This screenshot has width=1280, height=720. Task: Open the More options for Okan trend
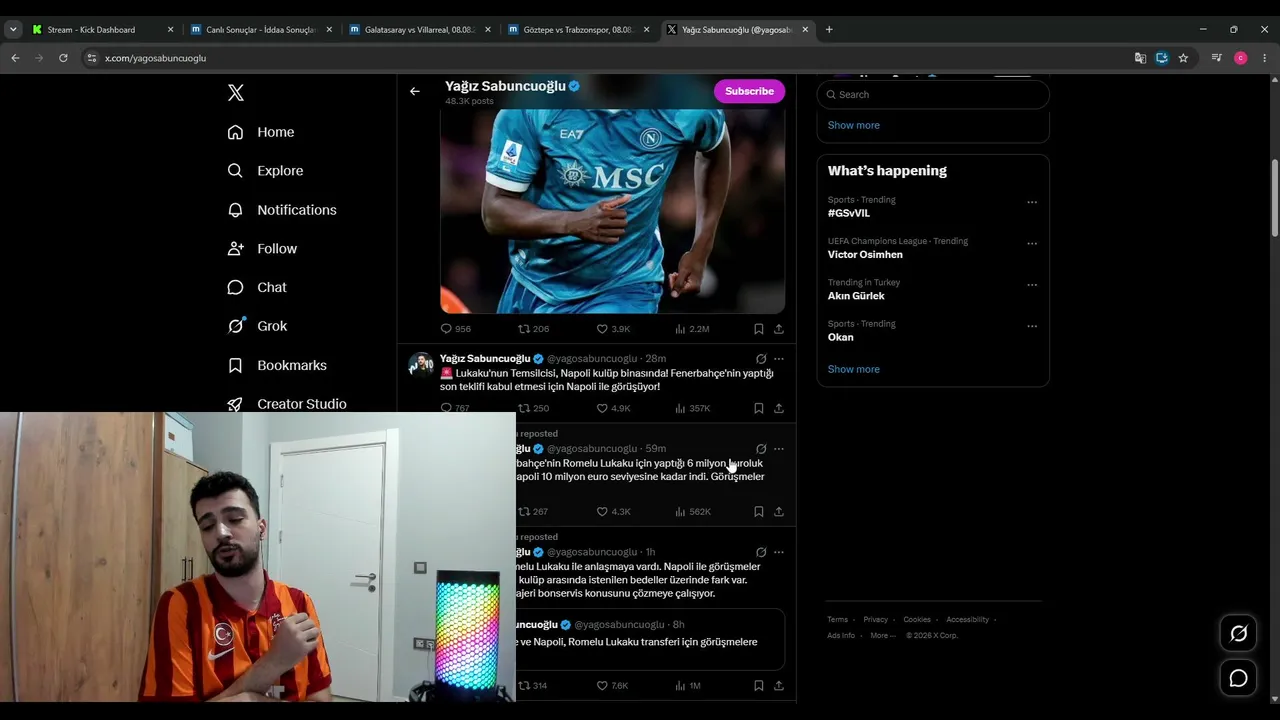point(1032,326)
